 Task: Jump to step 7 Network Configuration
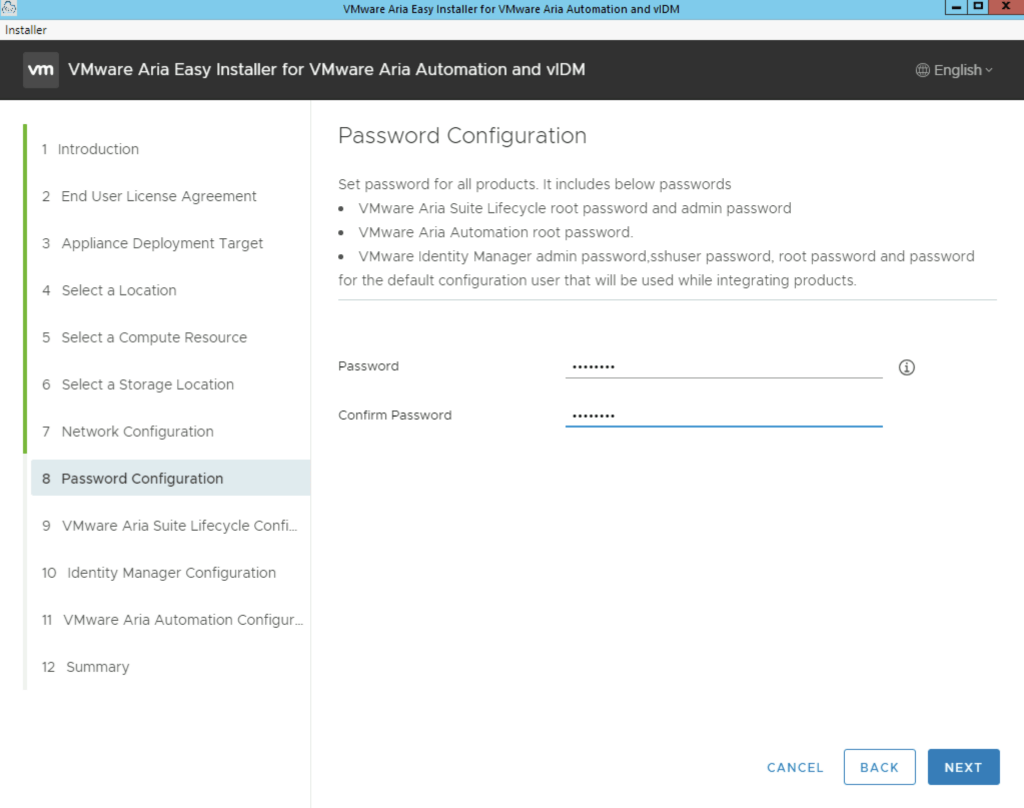point(128,431)
